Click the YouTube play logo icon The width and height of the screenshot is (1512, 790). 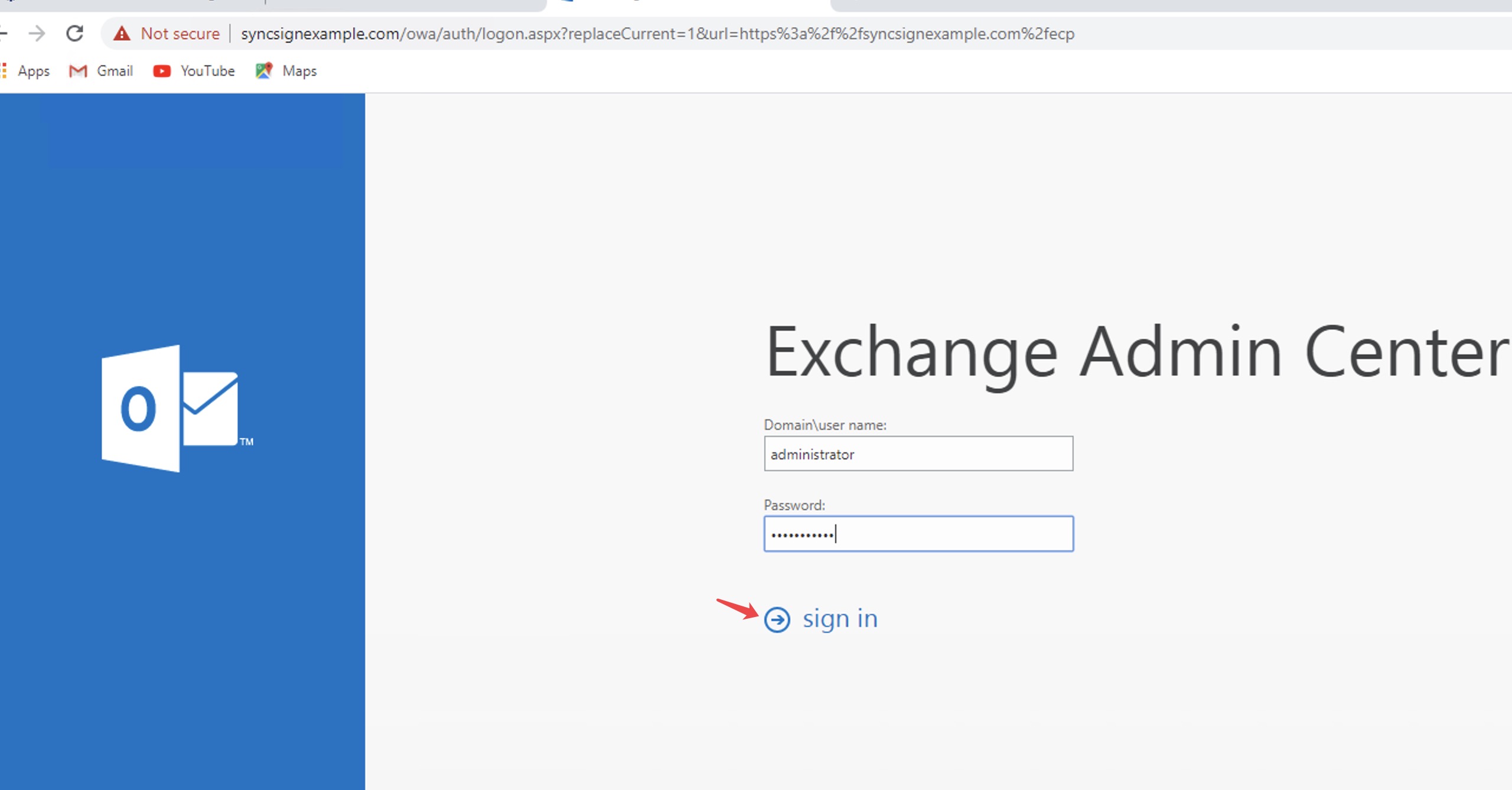pyautogui.click(x=162, y=71)
